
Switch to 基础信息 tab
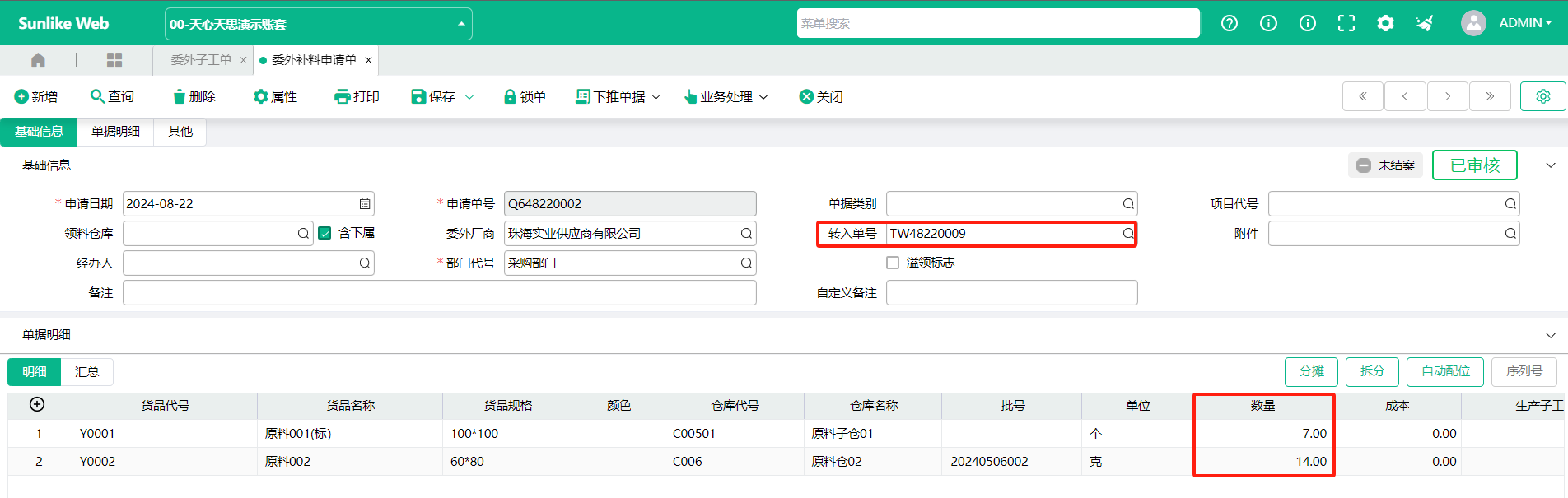pyautogui.click(x=39, y=132)
